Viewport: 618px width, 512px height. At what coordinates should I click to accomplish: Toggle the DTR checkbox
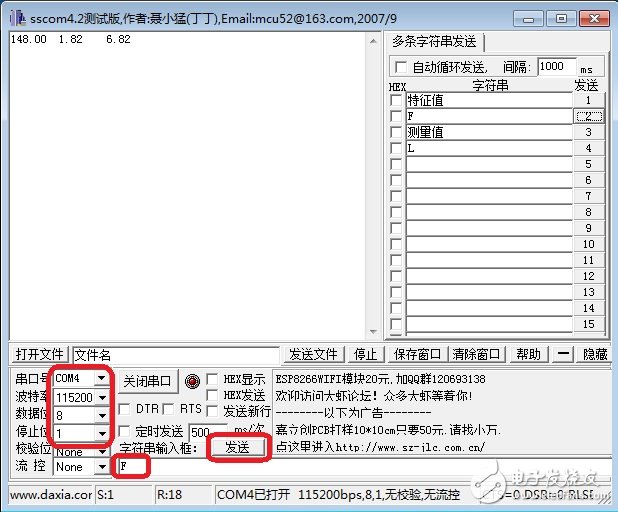click(x=124, y=409)
